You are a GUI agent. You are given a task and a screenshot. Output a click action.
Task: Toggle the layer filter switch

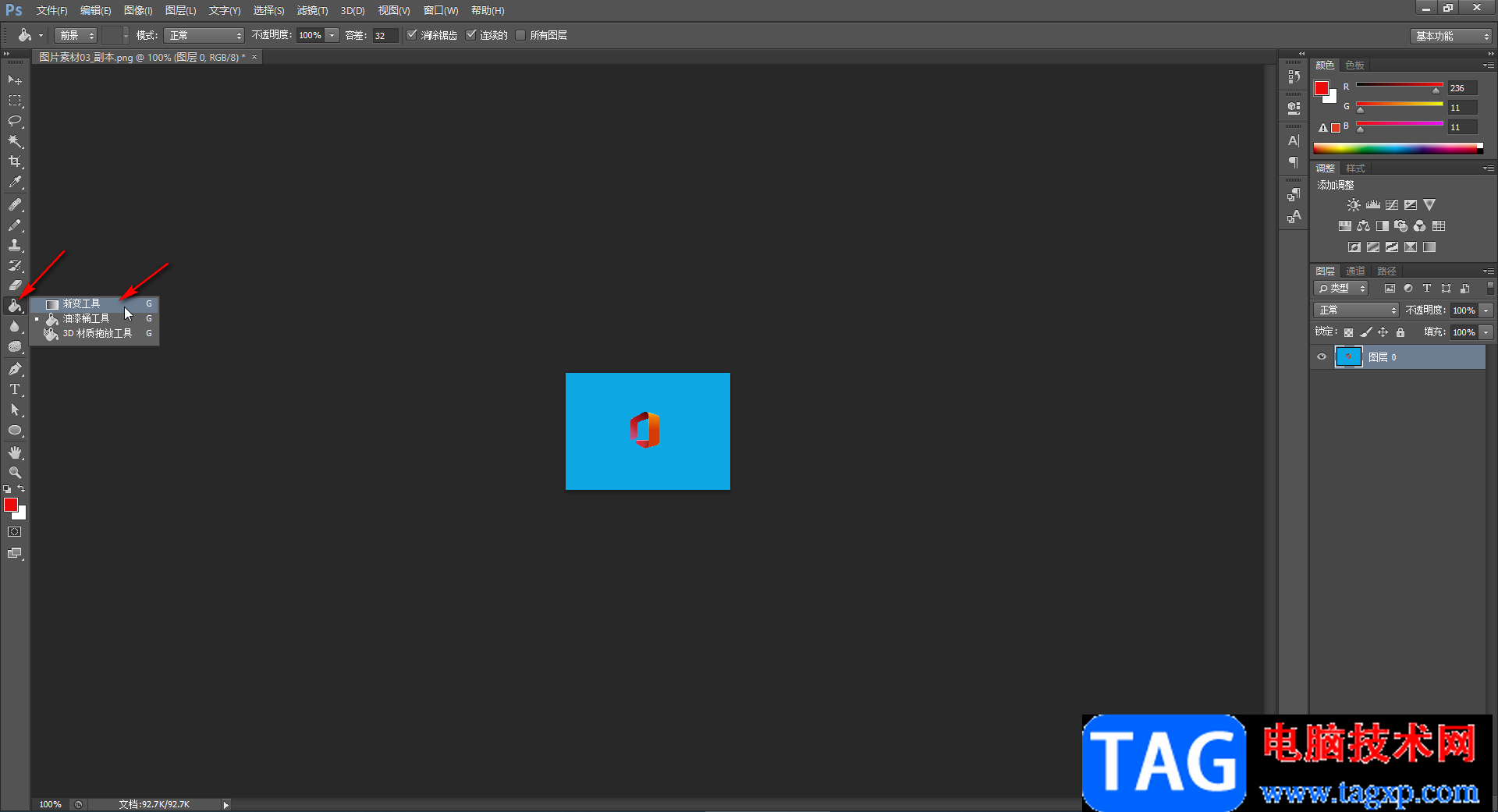tap(1490, 289)
